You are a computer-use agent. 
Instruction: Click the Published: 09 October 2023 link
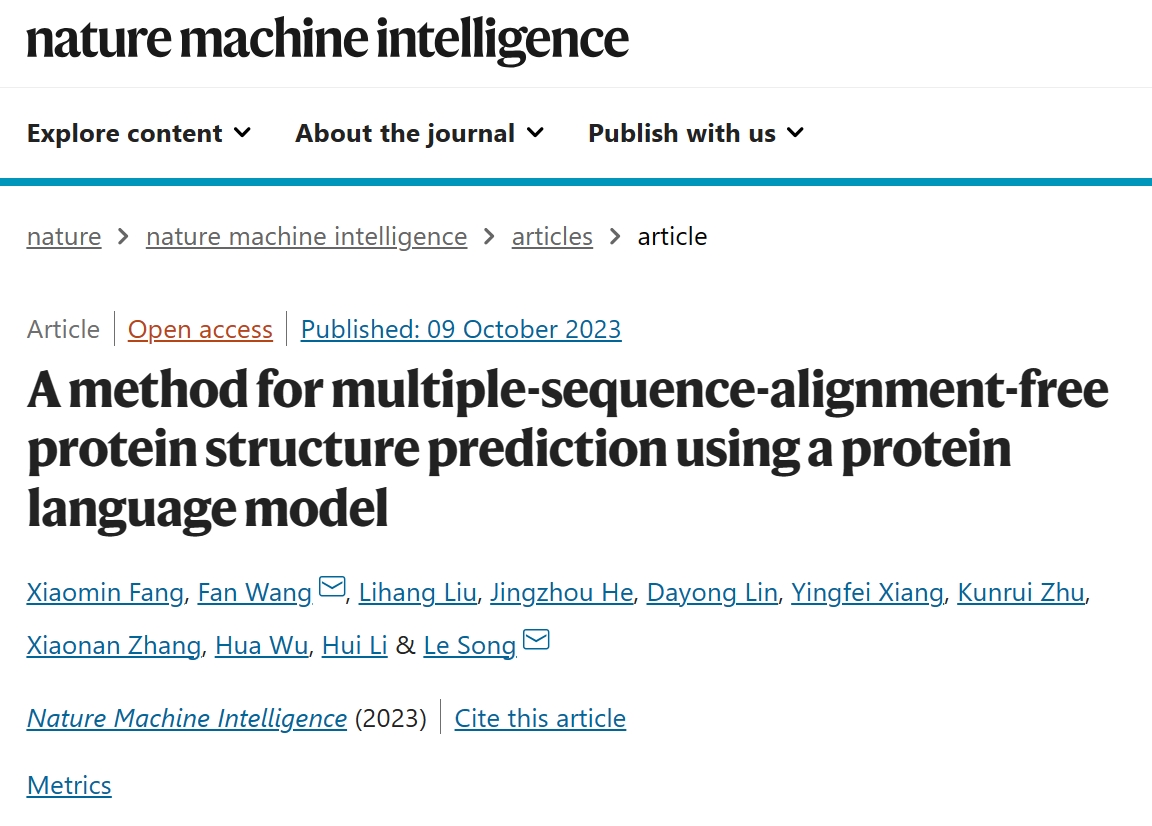[x=461, y=330]
